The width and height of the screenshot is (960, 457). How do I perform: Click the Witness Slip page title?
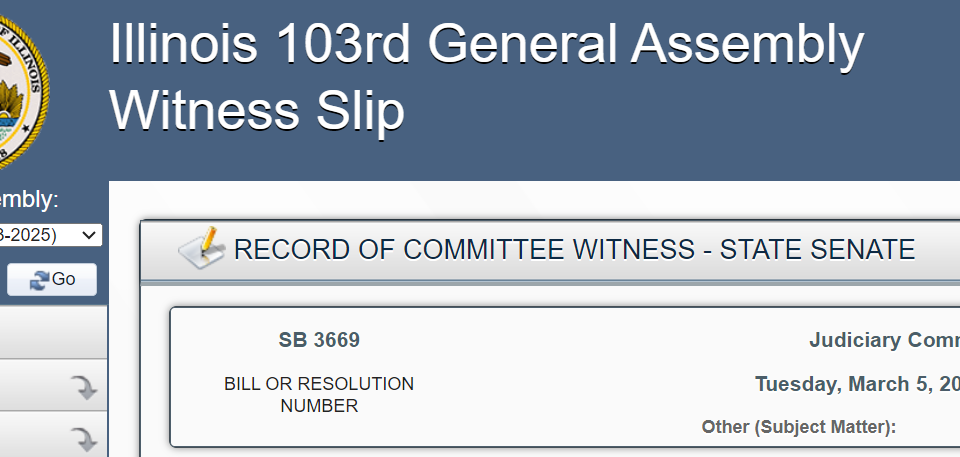(257, 110)
